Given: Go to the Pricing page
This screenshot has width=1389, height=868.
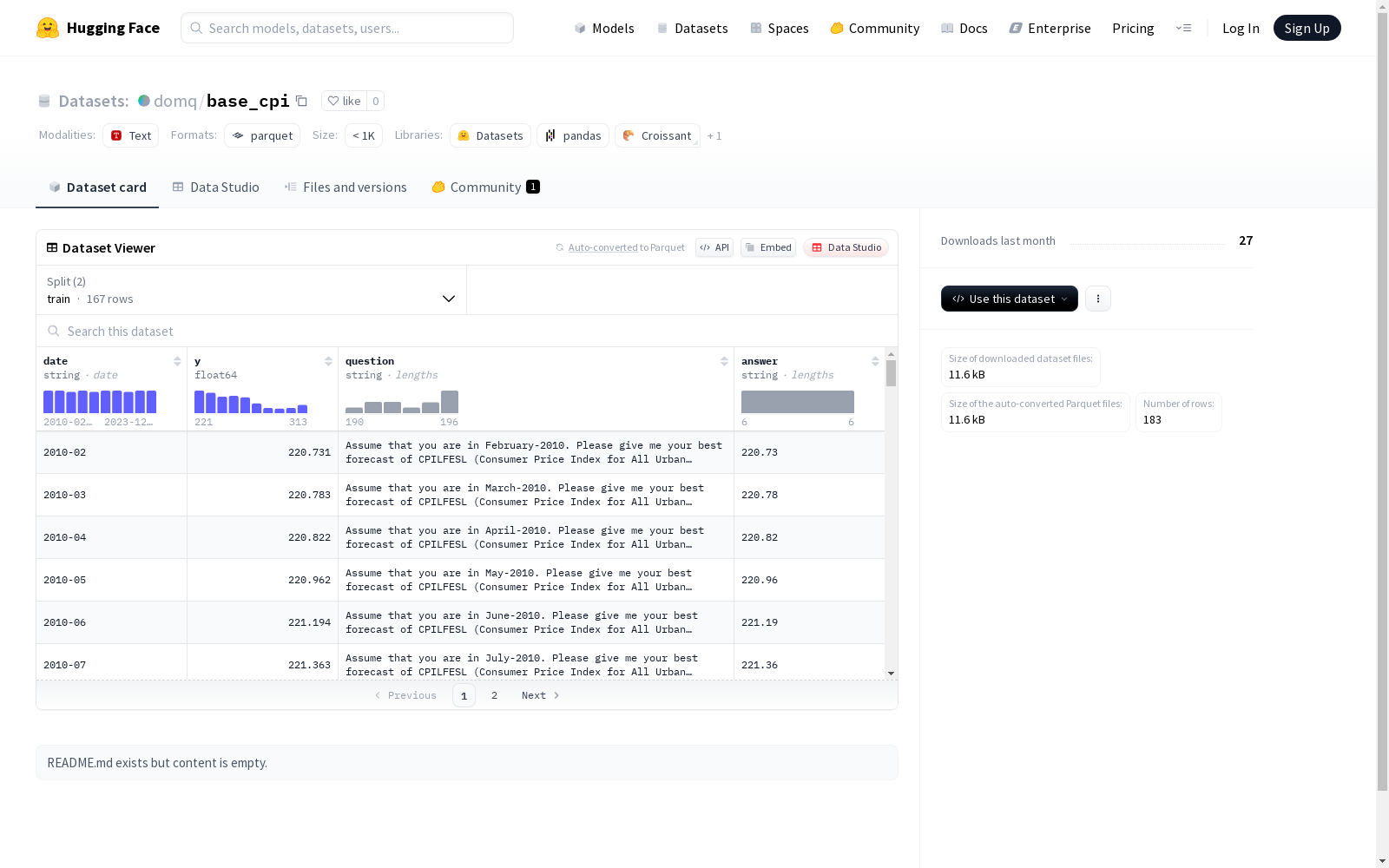Looking at the screenshot, I should (x=1133, y=28).
